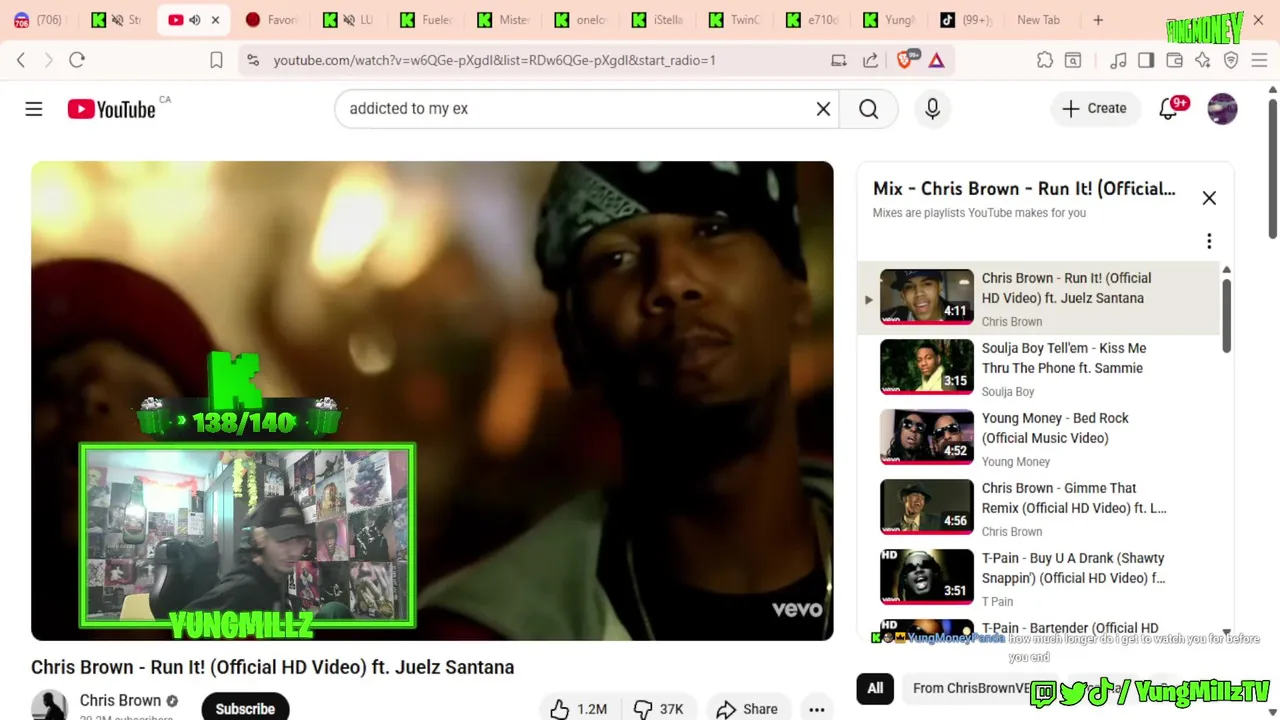Search with your voice microphone
Viewport: 1280px width, 720px height.
(932, 109)
